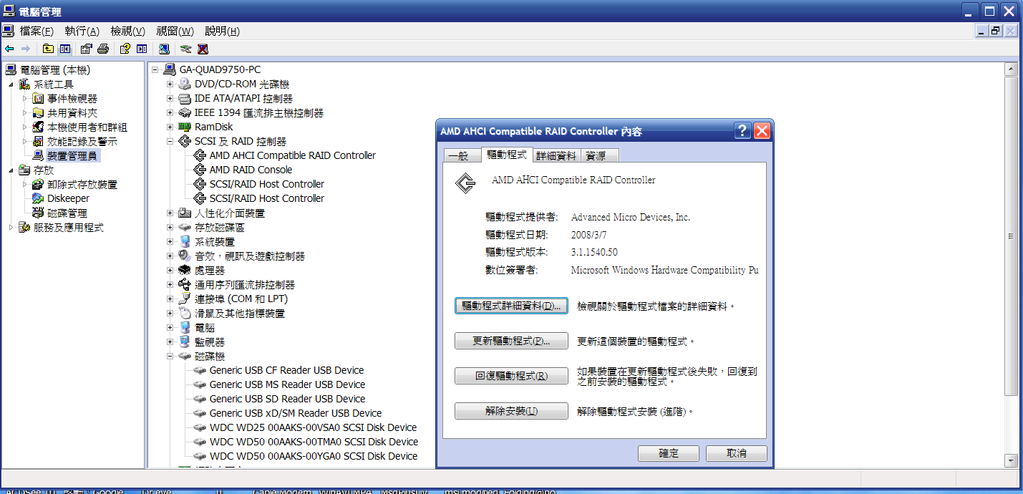Open the 視窗(W) menu

(175, 31)
